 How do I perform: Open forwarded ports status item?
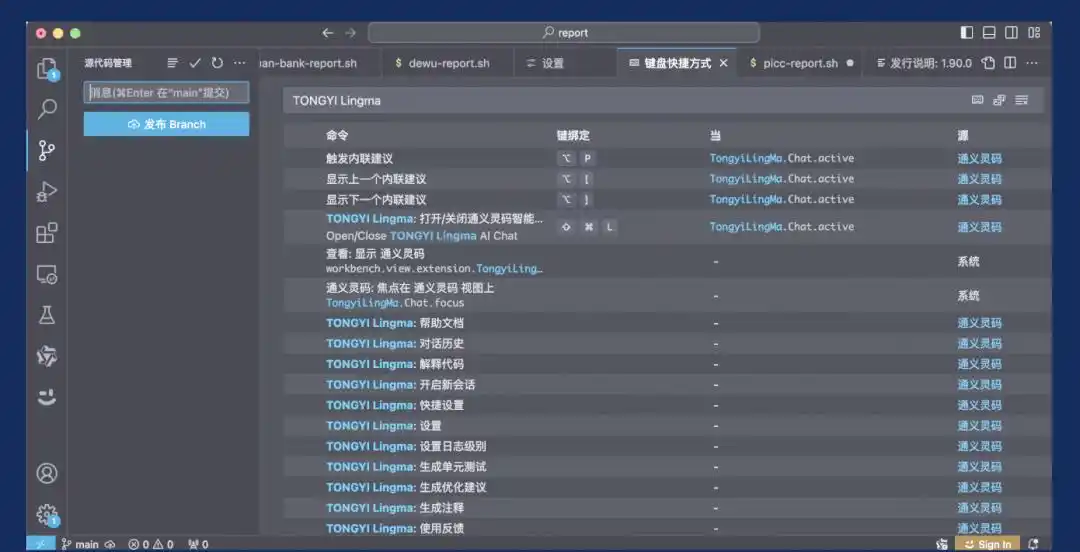coord(198,544)
